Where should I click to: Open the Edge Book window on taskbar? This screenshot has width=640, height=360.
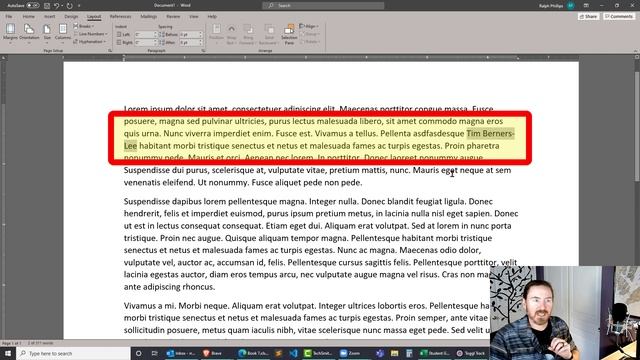tap(253, 353)
